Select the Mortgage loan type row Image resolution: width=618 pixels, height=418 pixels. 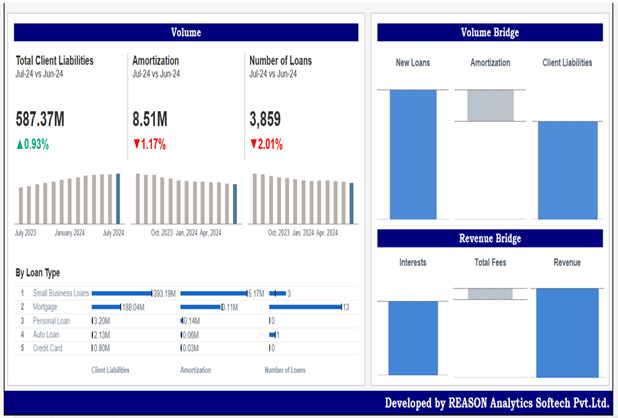(x=47, y=307)
